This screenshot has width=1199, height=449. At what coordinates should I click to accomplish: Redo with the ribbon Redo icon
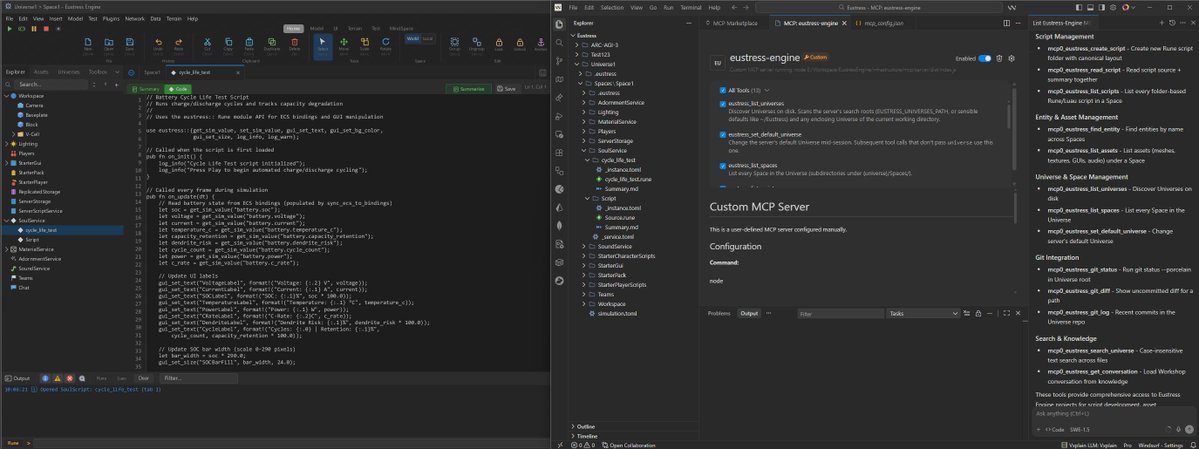[179, 44]
